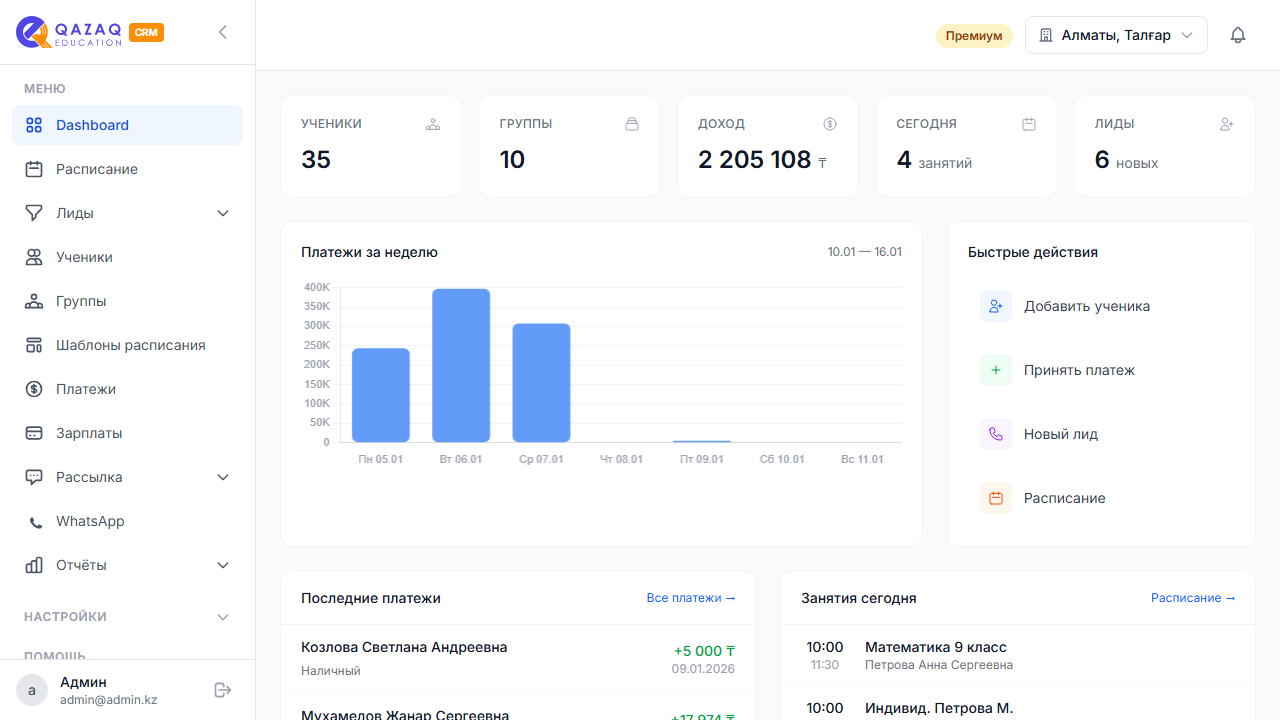Open WhatsApp menu item
1280x720 pixels.
tap(127, 521)
